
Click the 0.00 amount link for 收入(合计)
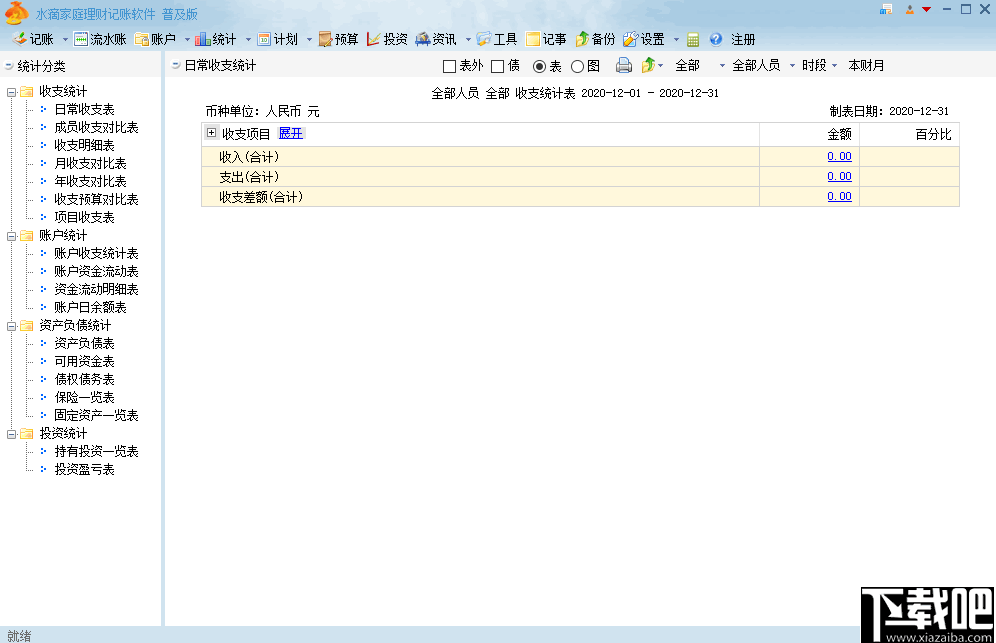(x=838, y=155)
